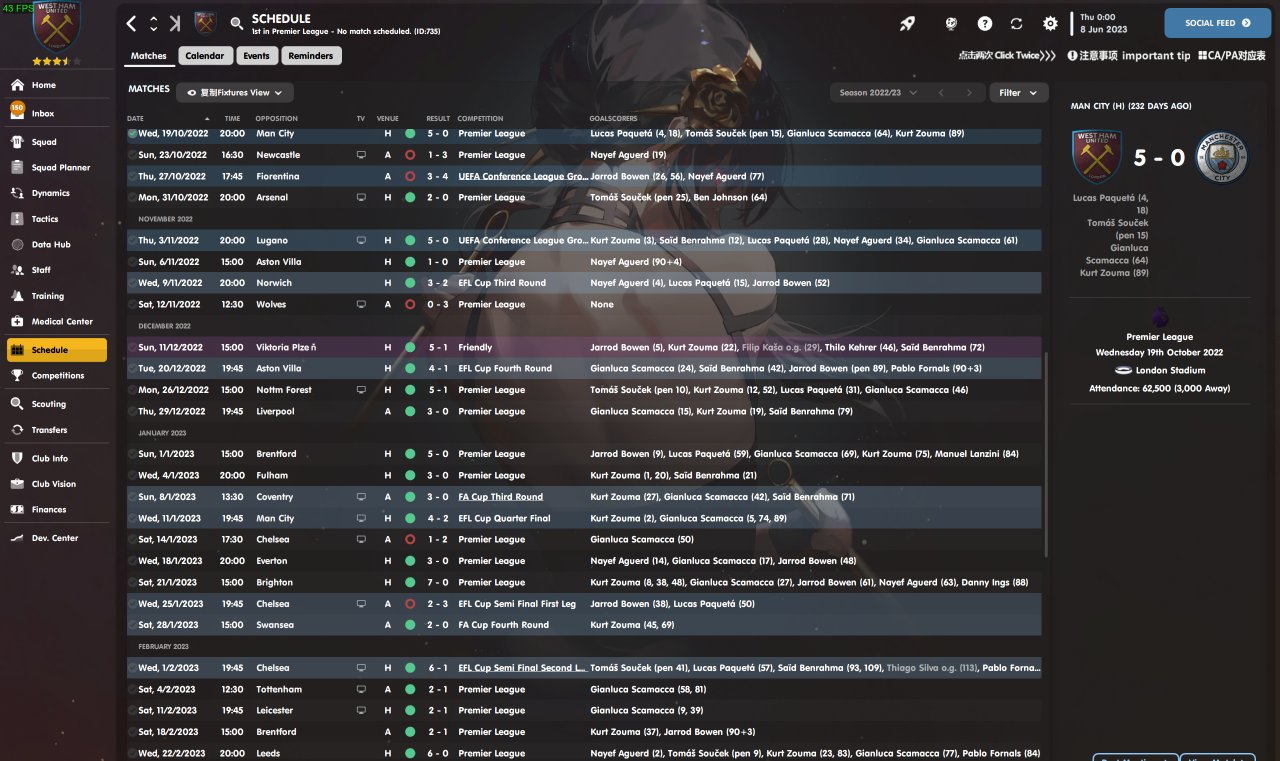Go to next season with right chevron
The image size is (1280, 761).
968,93
